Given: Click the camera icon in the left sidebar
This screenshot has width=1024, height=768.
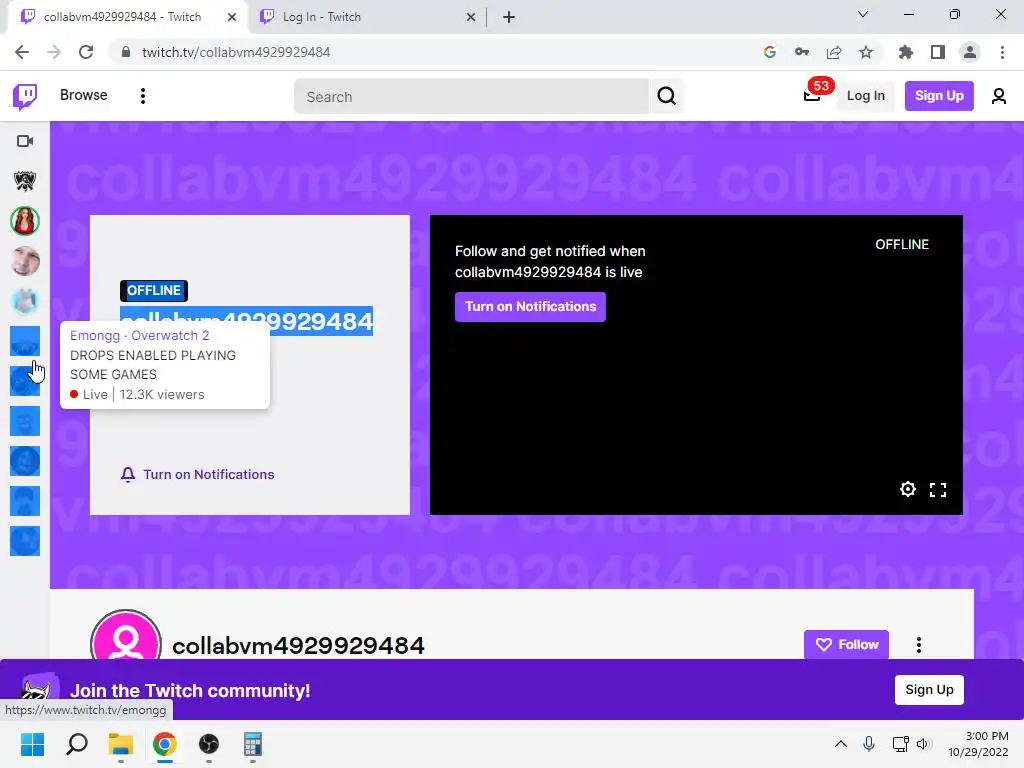Looking at the screenshot, I should 25,141.
